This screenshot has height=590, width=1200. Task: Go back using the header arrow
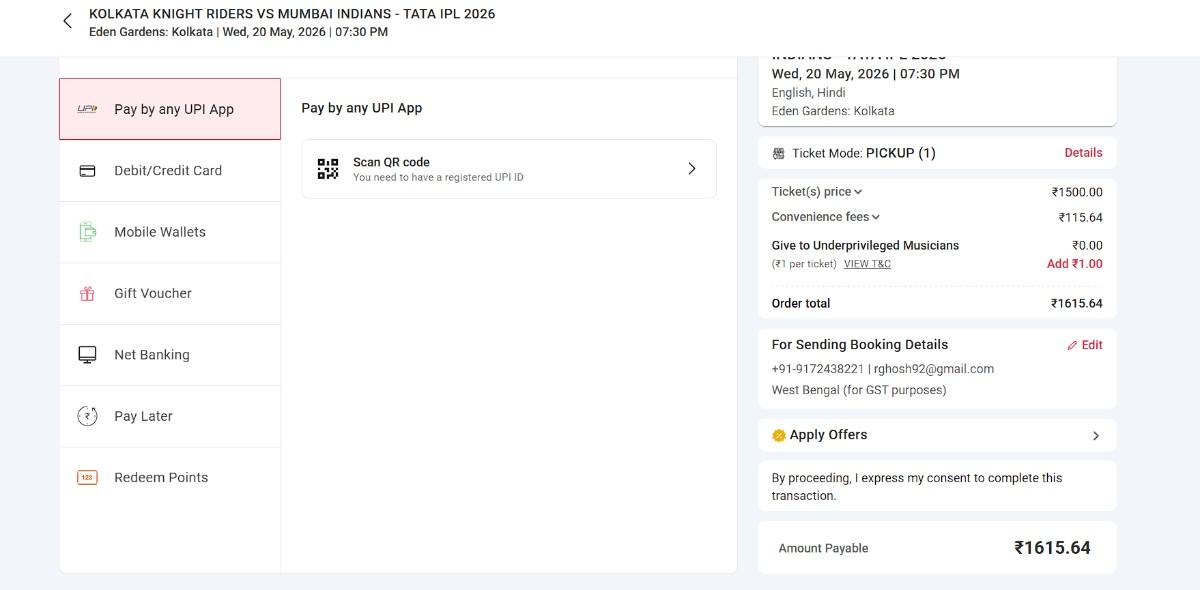[68, 21]
